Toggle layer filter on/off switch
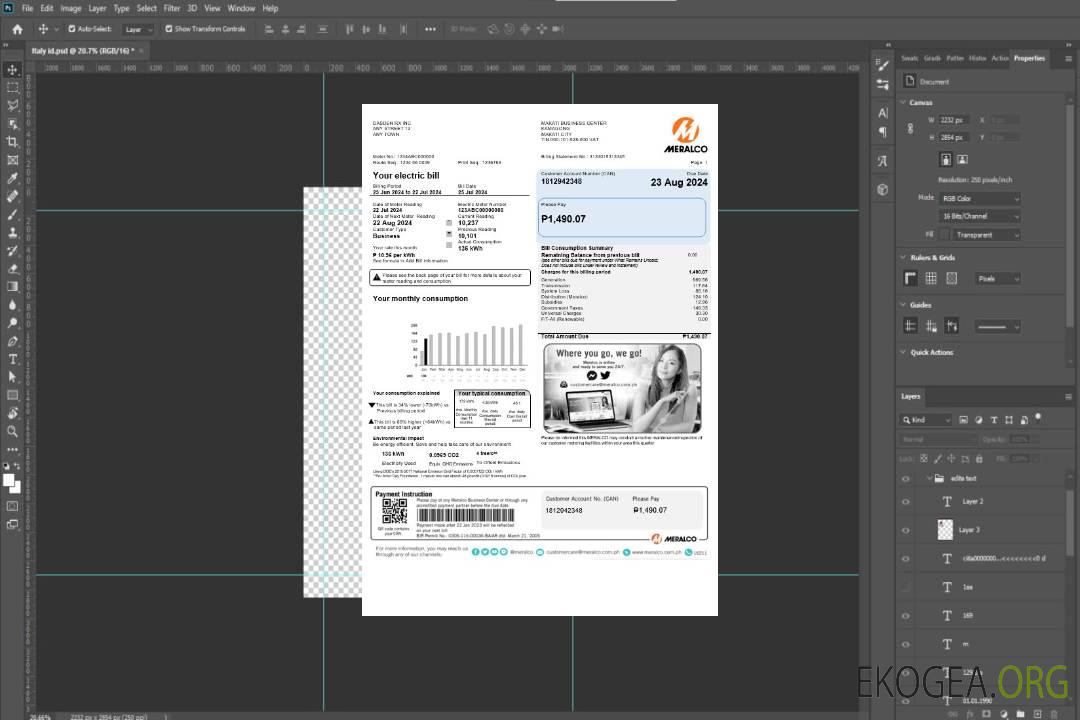Image resolution: width=1080 pixels, height=720 pixels. point(1038,418)
